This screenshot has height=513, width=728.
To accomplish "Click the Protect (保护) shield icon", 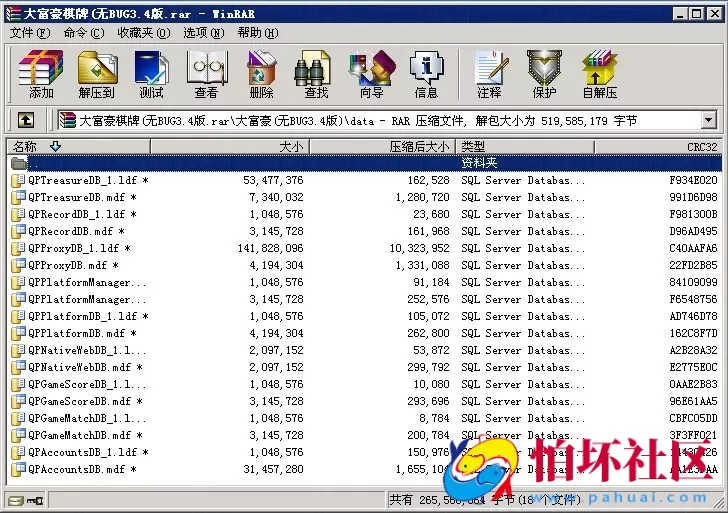I will (x=544, y=74).
